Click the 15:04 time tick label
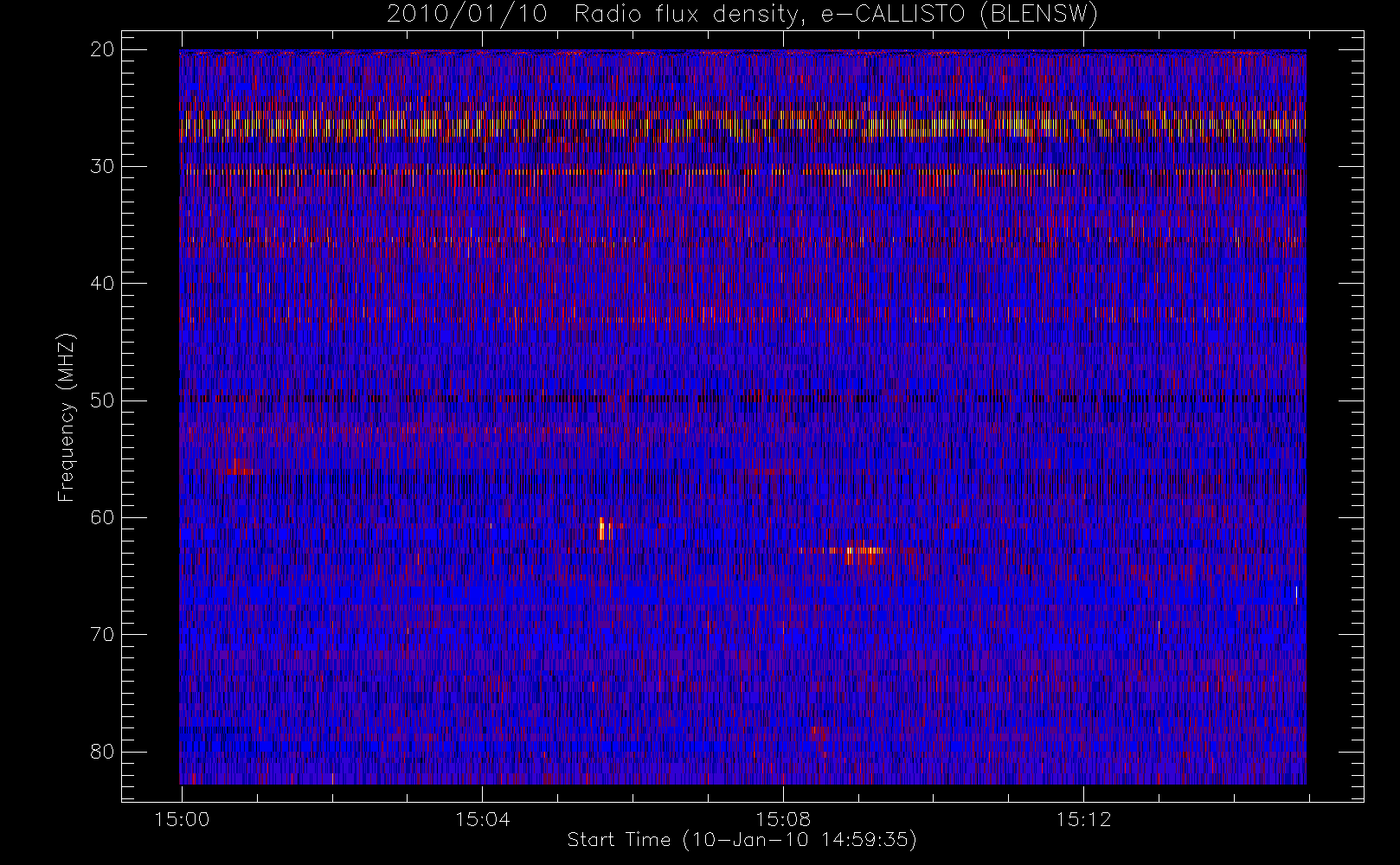Viewport: 1400px width, 865px height. pos(482,819)
